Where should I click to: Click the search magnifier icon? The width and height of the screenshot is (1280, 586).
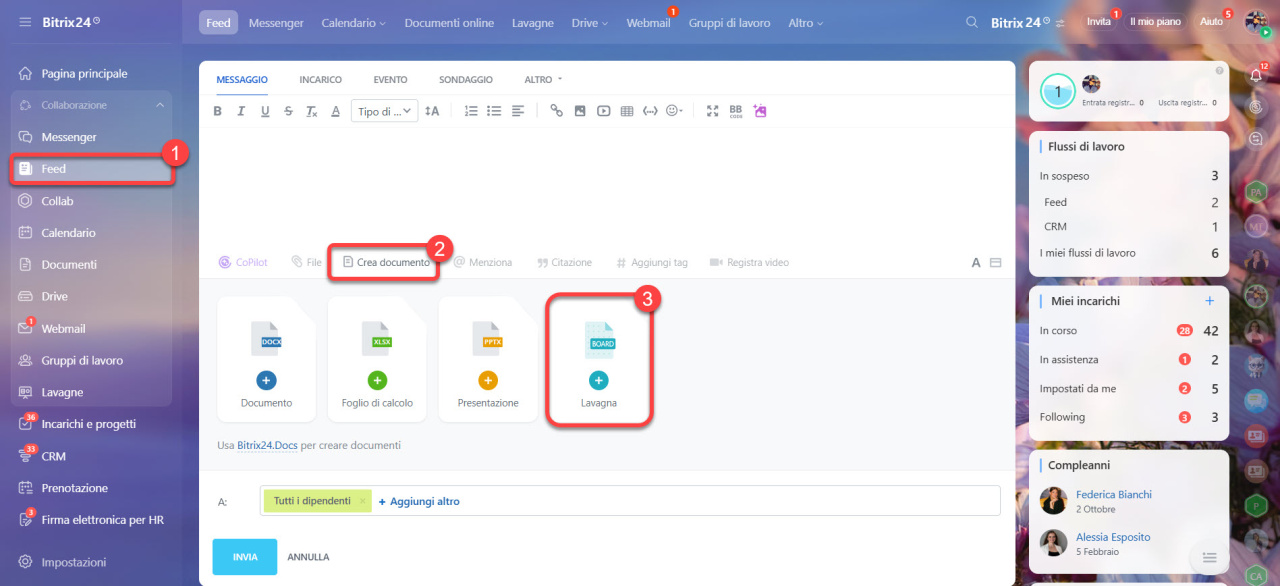pyautogui.click(x=972, y=22)
